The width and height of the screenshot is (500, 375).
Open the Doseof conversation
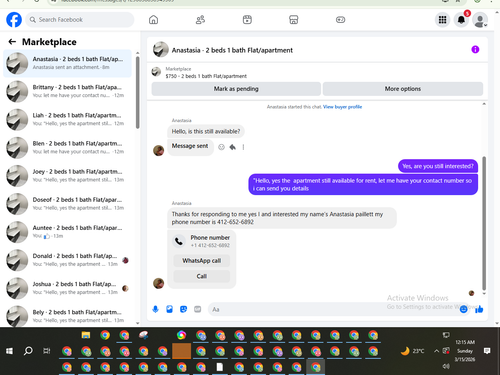67,204
